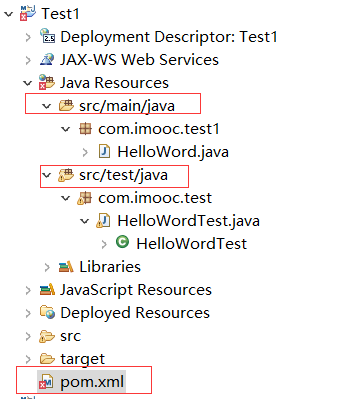Select the src/main/java label
Image resolution: width=362 pixels, height=399 pixels.
(x=127, y=106)
